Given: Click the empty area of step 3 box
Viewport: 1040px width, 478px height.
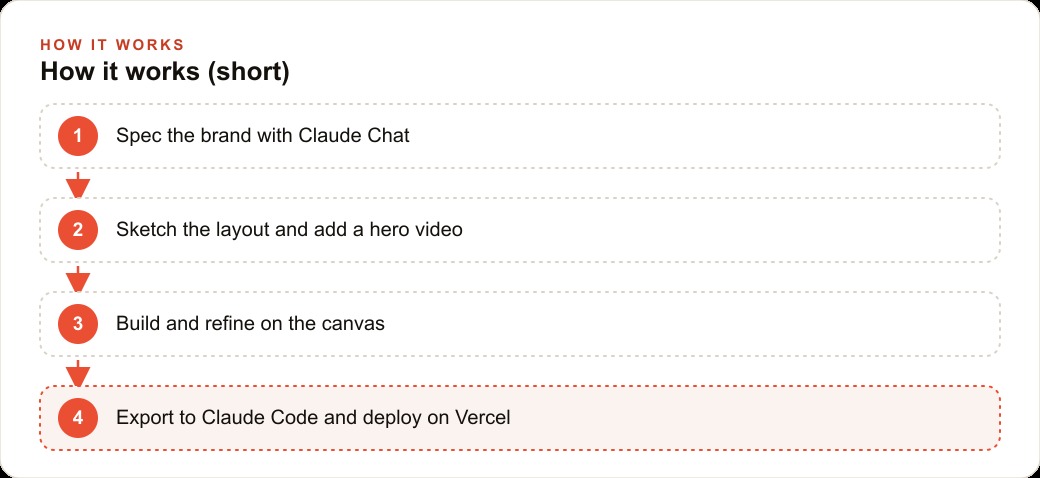Looking at the screenshot, I should [x=690, y=324].
